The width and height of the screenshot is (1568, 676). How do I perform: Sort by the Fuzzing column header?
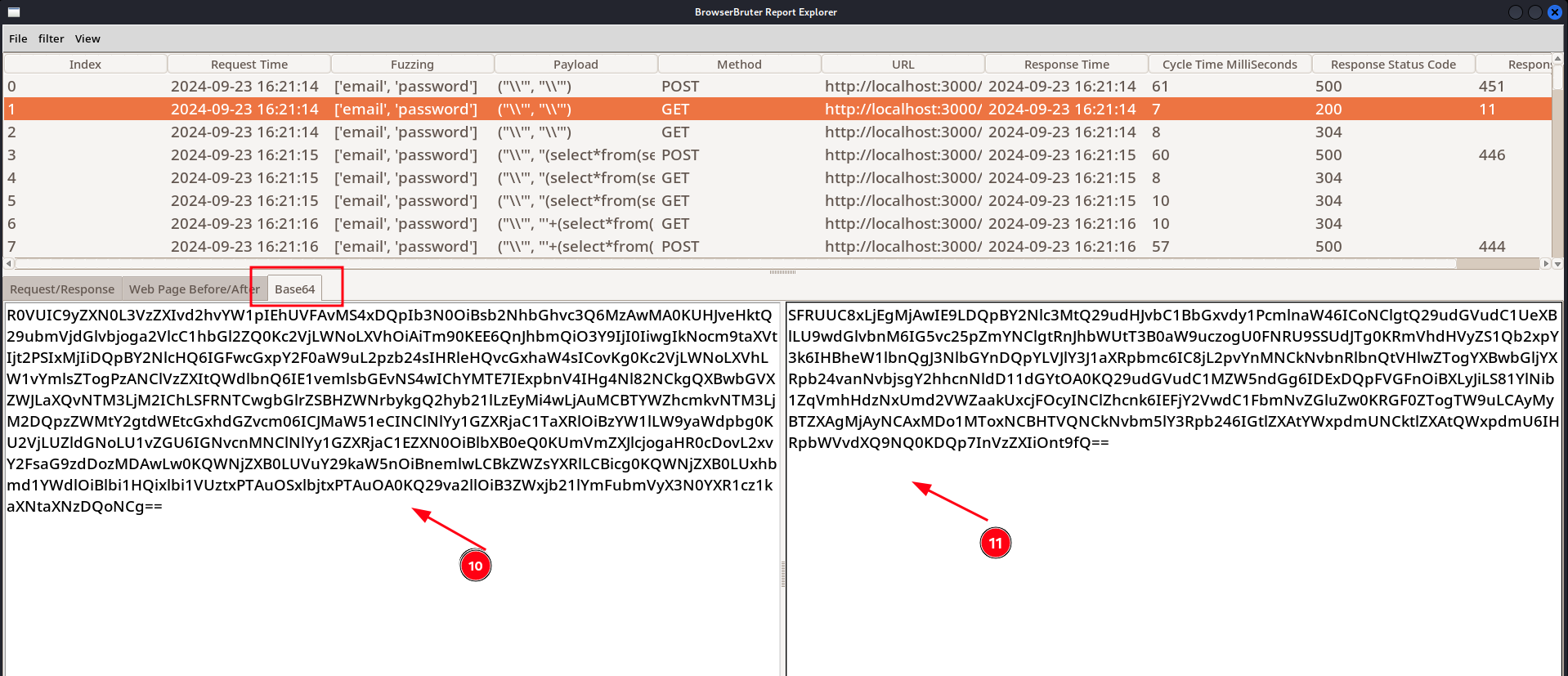(412, 64)
